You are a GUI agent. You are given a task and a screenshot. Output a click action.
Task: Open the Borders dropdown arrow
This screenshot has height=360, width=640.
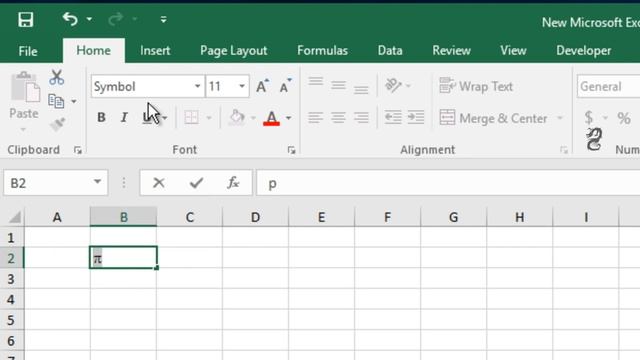tap(209, 118)
